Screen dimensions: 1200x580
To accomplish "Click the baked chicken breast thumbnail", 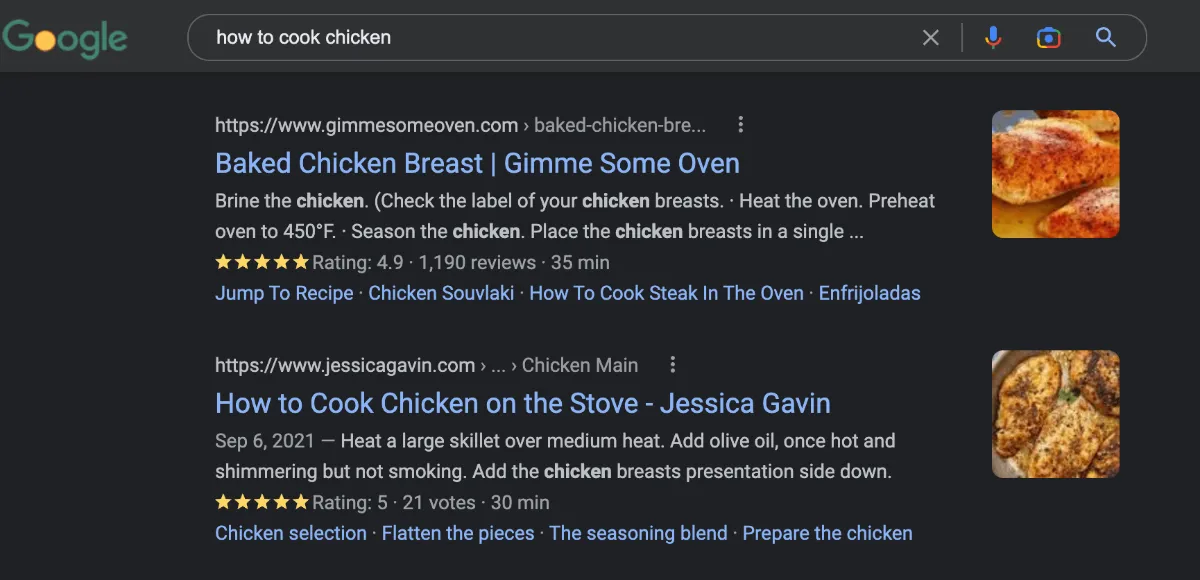I will (1055, 174).
